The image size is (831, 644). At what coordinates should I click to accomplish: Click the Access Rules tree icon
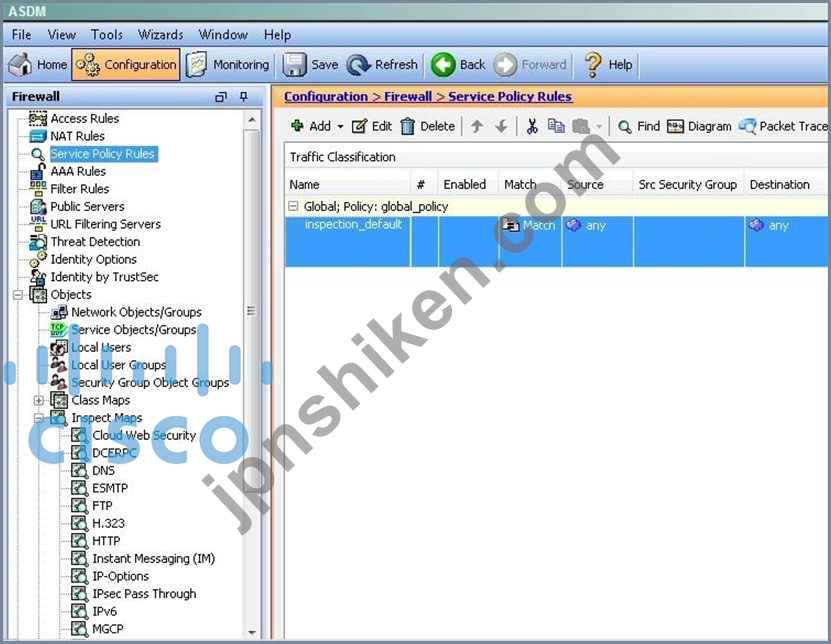(38, 118)
